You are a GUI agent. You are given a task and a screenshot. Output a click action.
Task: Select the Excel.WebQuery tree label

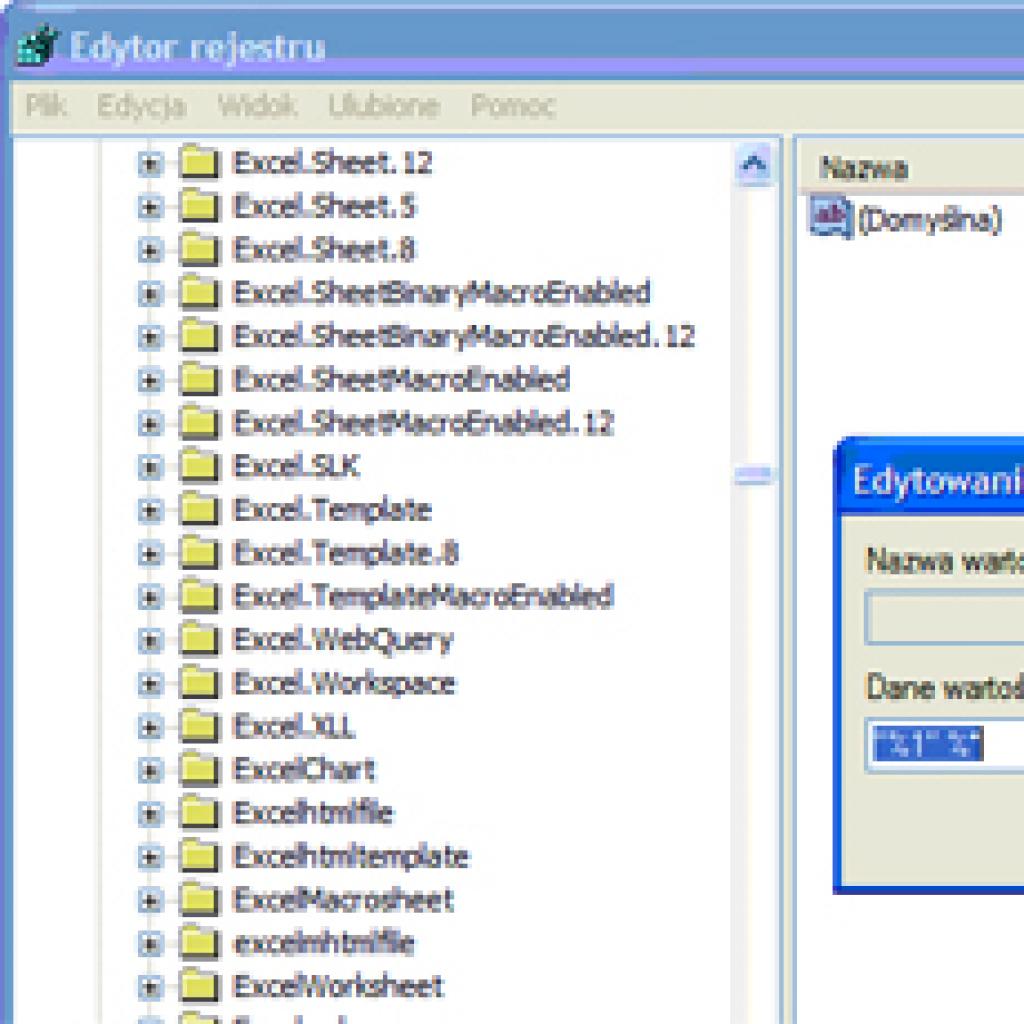342,640
